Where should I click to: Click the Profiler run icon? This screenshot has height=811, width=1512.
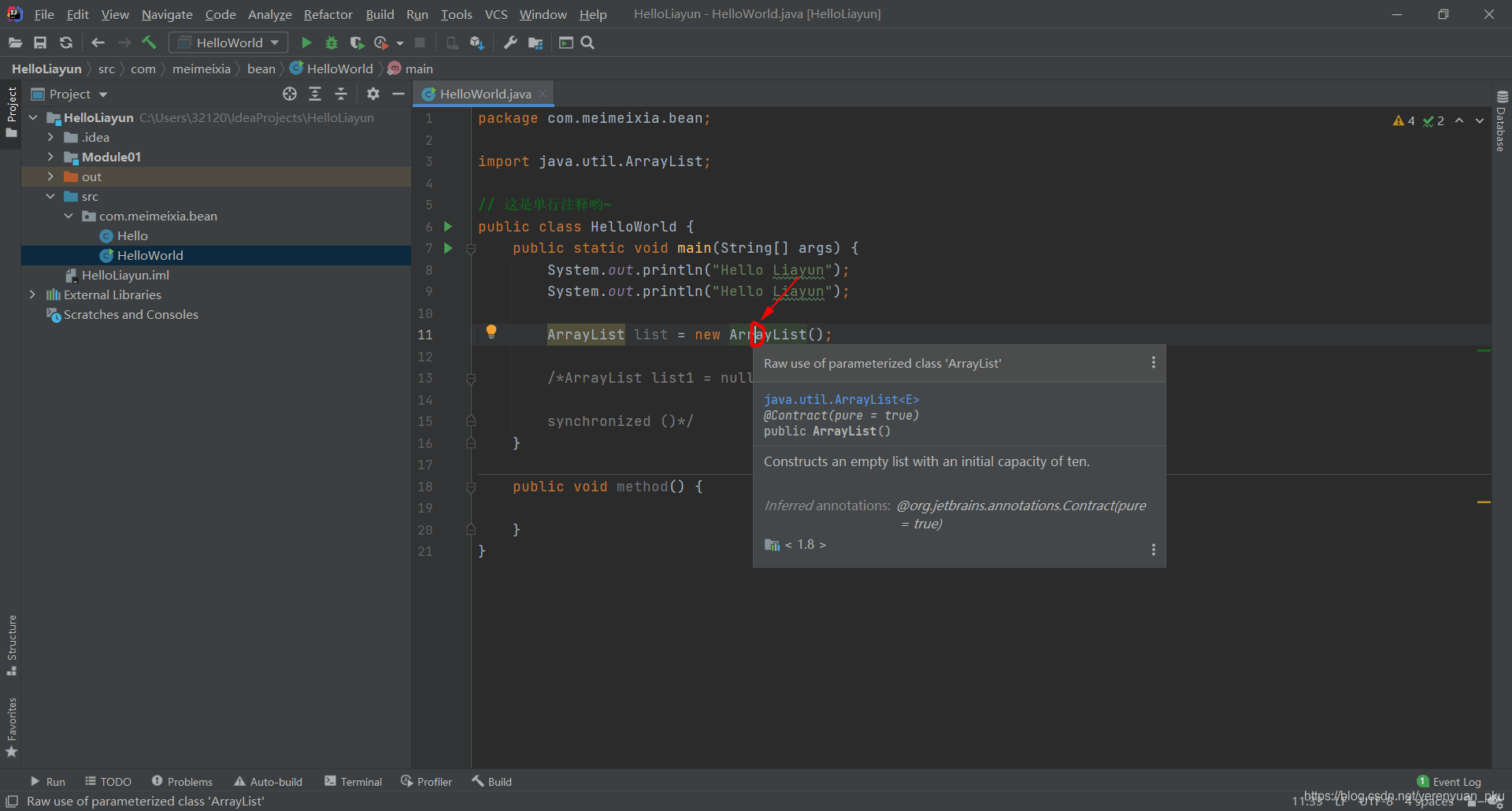tap(382, 43)
